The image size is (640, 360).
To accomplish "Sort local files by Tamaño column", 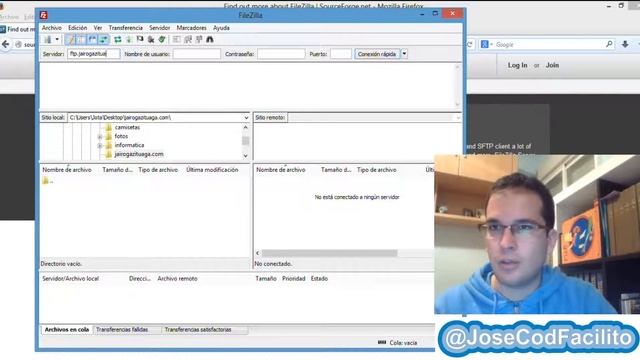I will (118, 170).
